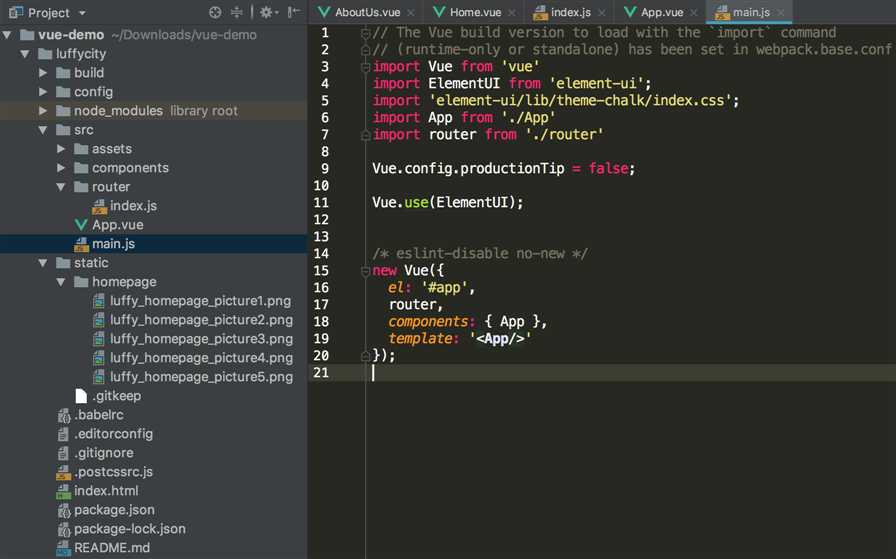Switch to the AboutUs.vue tab
896x559 pixels.
point(367,12)
